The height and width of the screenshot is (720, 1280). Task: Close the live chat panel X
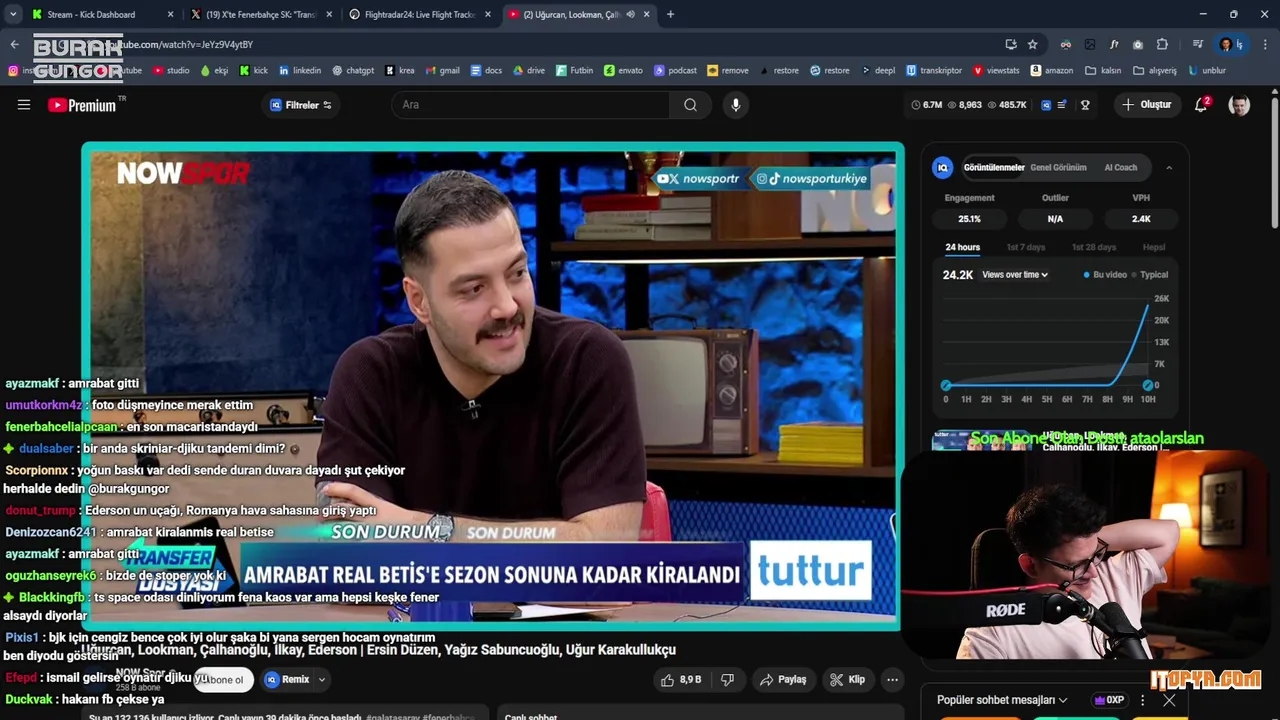pos(1169,700)
